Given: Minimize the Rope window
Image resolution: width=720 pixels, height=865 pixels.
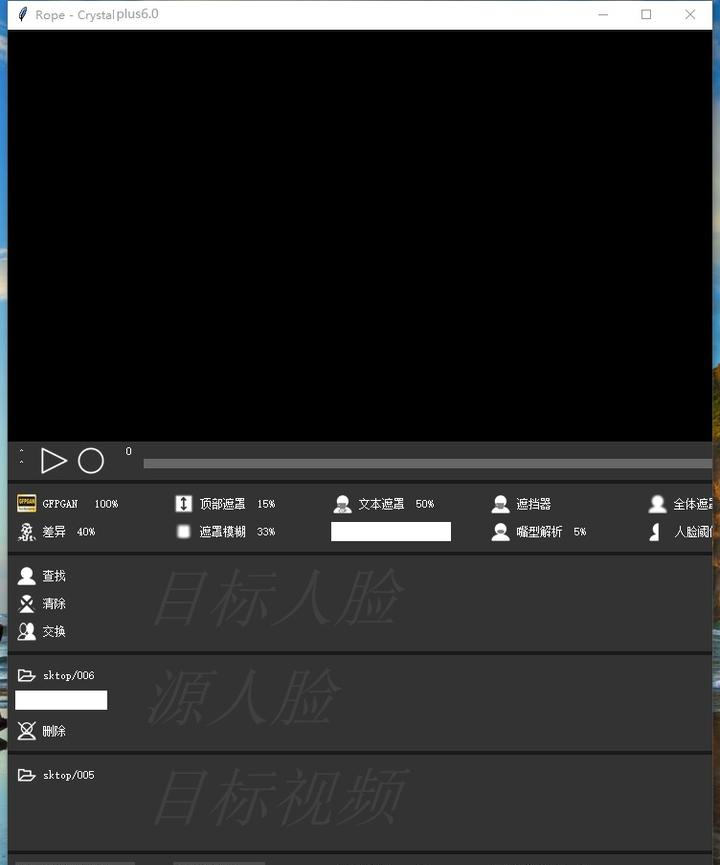Looking at the screenshot, I should 603,14.
